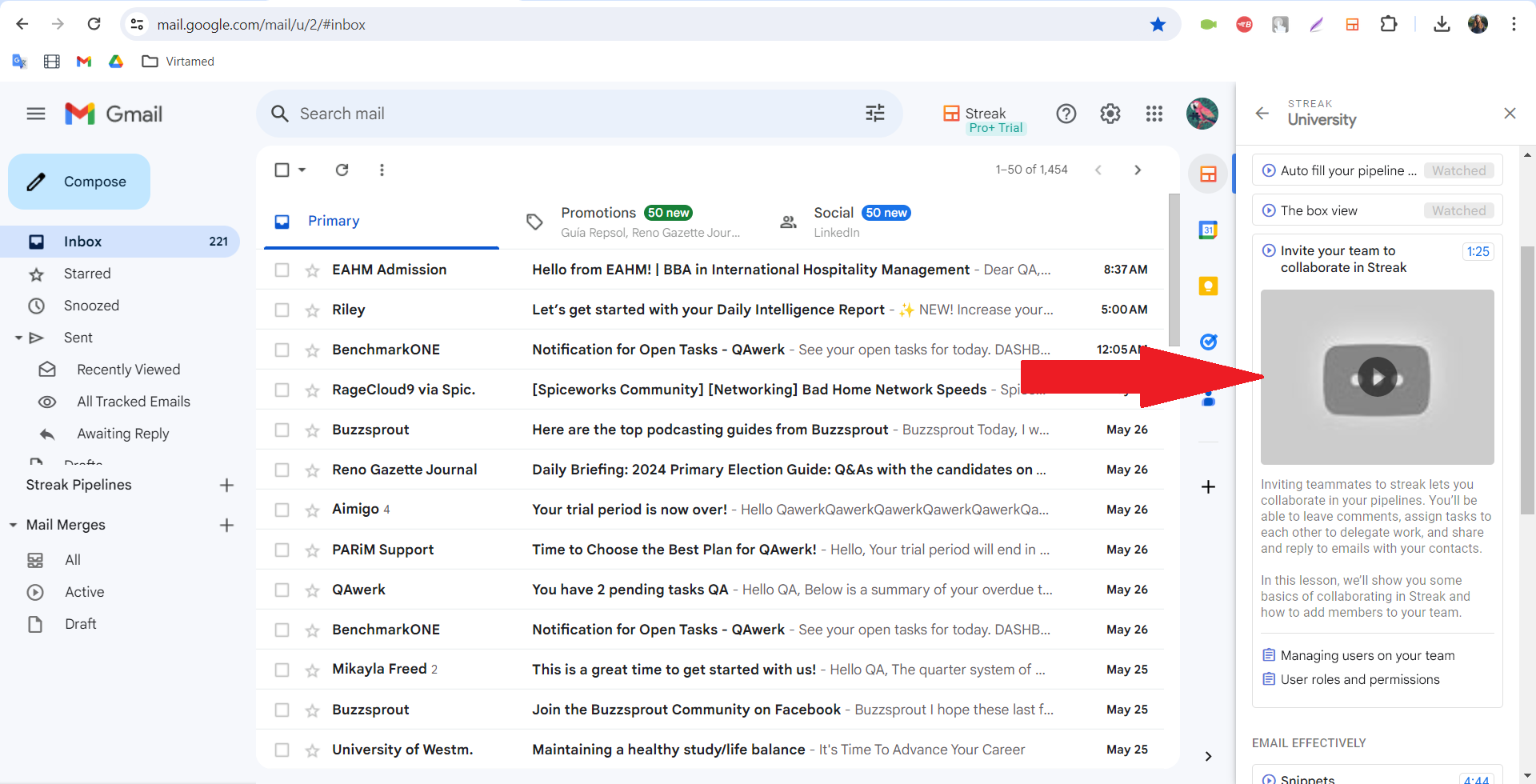
Task: Star the PARiM Support email
Action: point(312,550)
